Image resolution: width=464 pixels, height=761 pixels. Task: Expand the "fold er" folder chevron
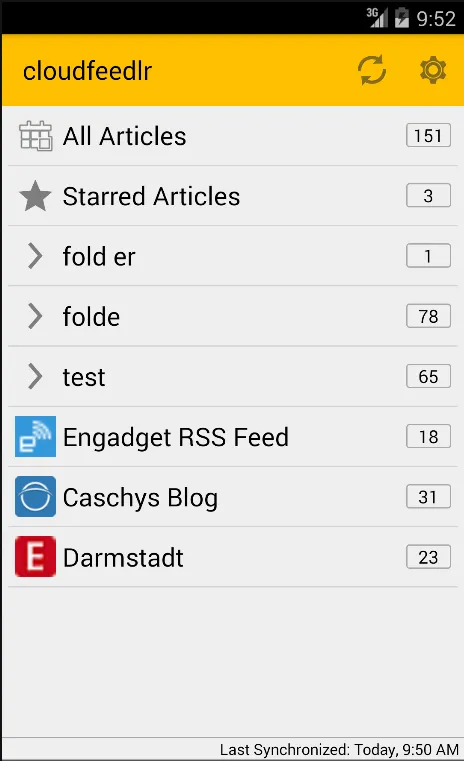click(x=35, y=256)
